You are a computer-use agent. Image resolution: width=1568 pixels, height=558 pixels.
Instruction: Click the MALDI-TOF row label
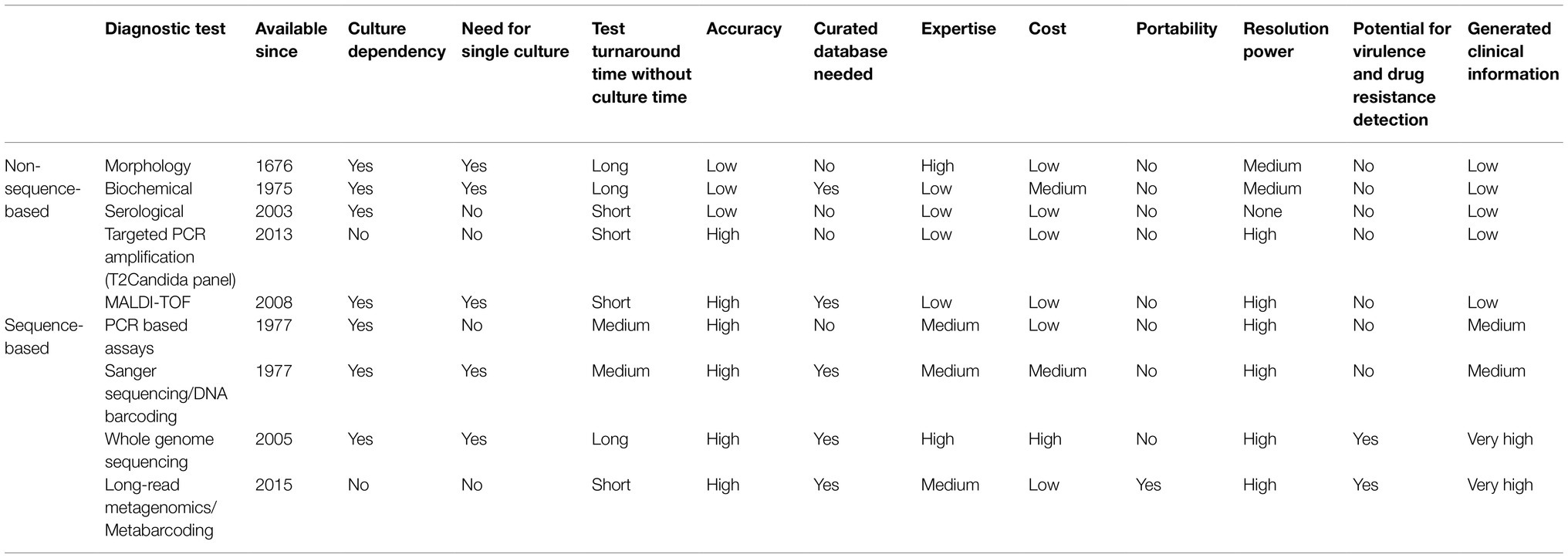point(147,303)
